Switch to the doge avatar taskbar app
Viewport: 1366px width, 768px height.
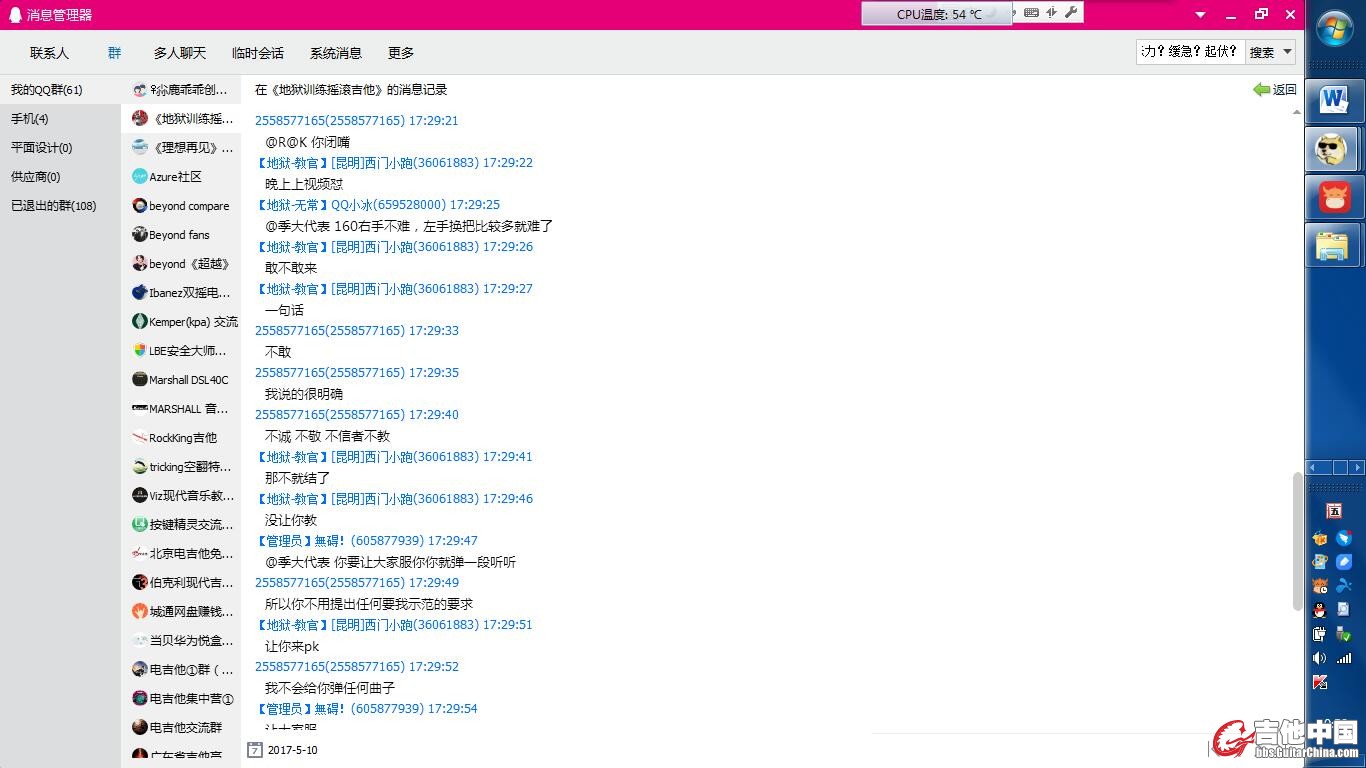pos(1334,150)
